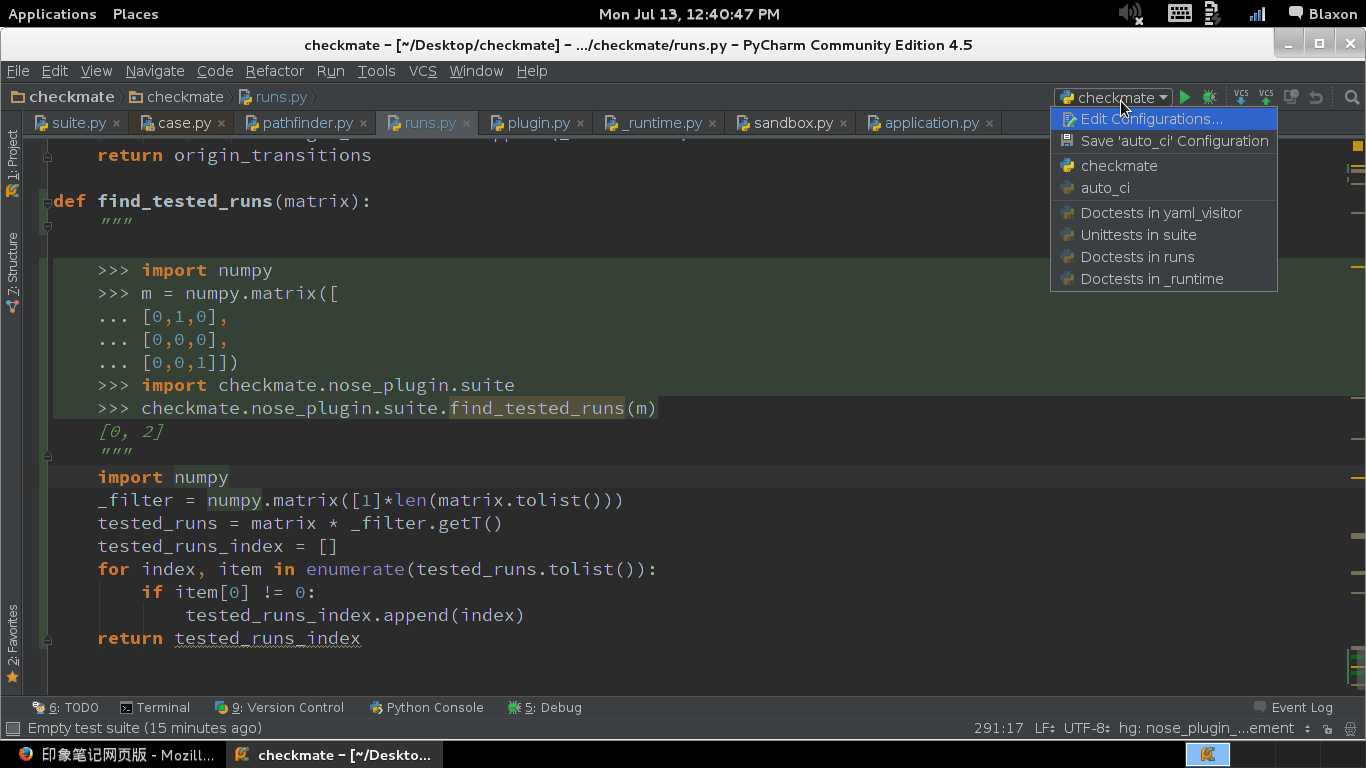Click the revert undo arrow icon
The width and height of the screenshot is (1366, 768).
1316,97
